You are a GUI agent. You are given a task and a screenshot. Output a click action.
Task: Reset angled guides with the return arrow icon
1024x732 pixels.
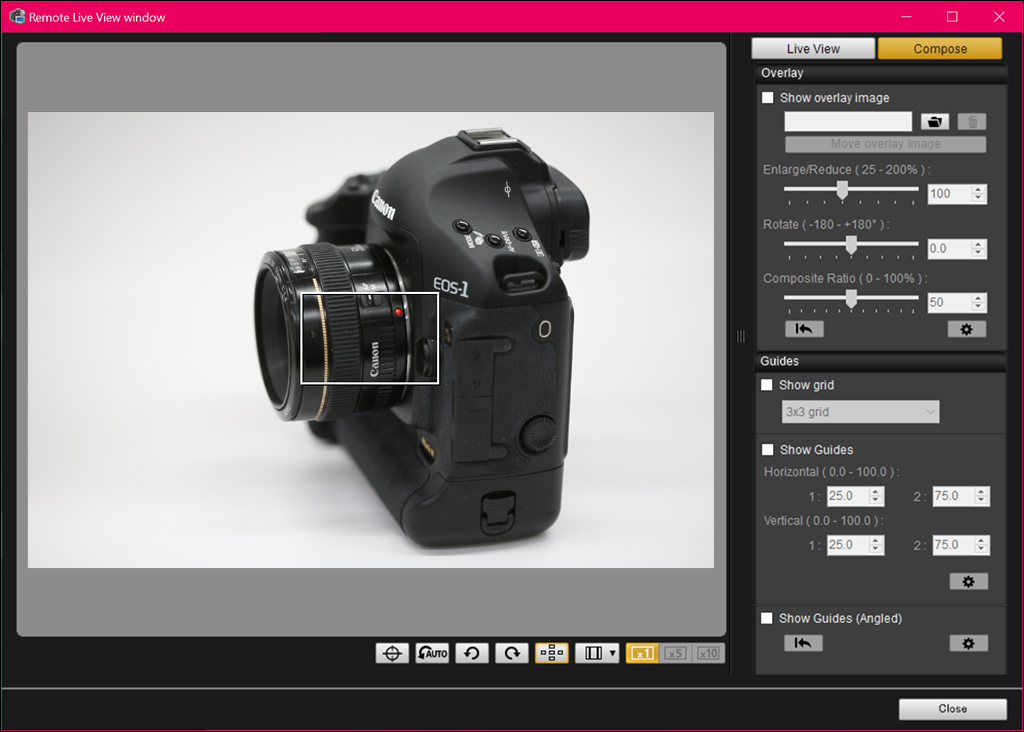tap(803, 643)
